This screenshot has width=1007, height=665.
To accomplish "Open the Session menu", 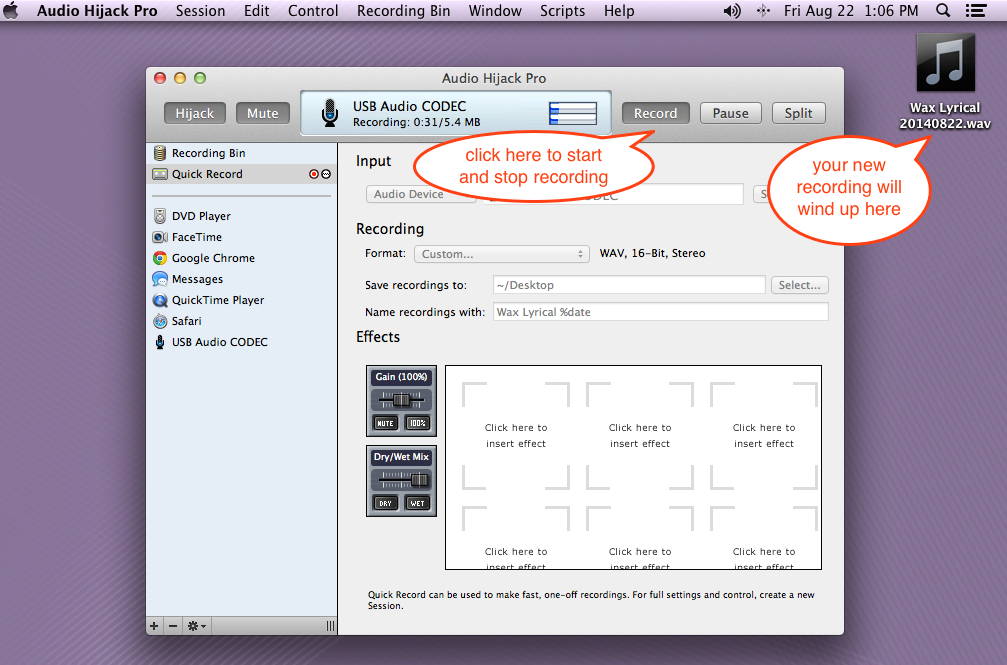I will point(200,11).
